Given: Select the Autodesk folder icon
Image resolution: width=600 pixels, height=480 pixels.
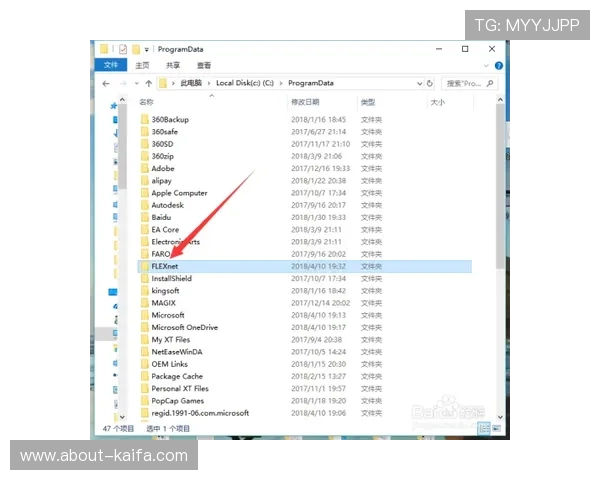Looking at the screenshot, I should click(x=145, y=205).
